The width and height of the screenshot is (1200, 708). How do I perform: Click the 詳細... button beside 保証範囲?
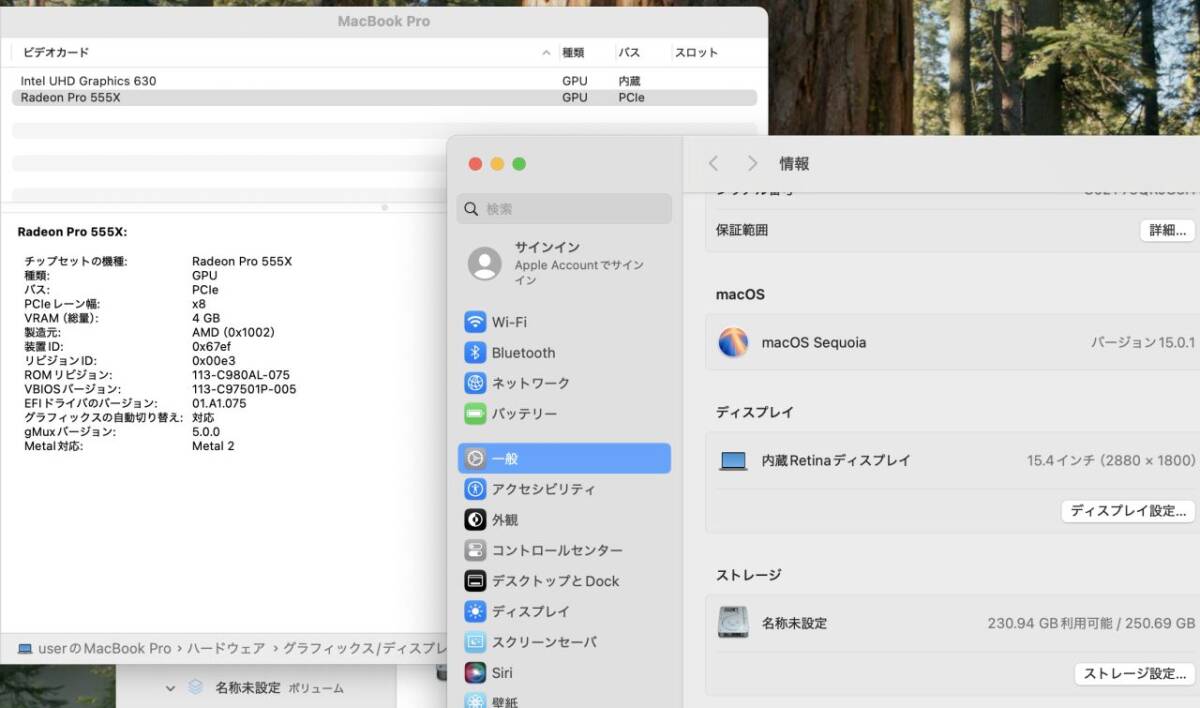pyautogui.click(x=1167, y=230)
